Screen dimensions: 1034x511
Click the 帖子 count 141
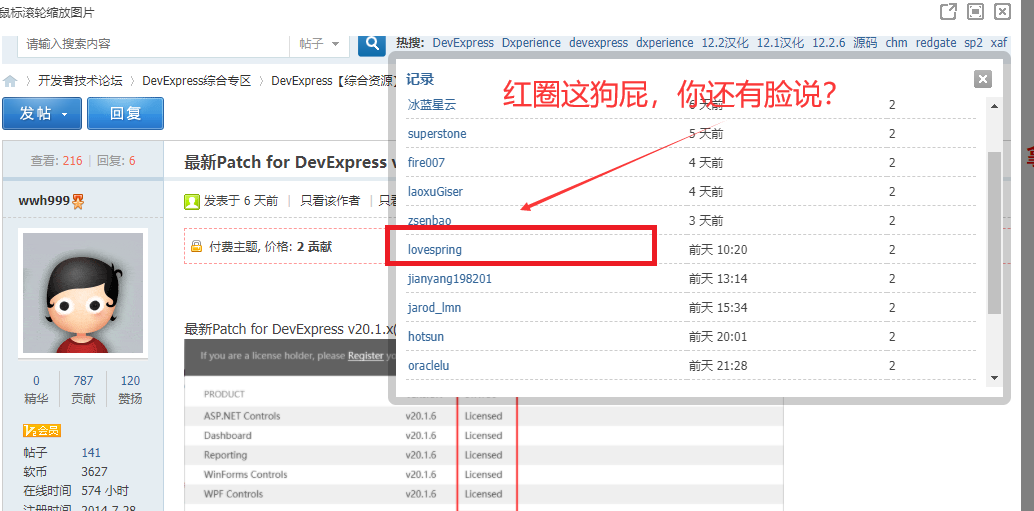(x=91, y=452)
